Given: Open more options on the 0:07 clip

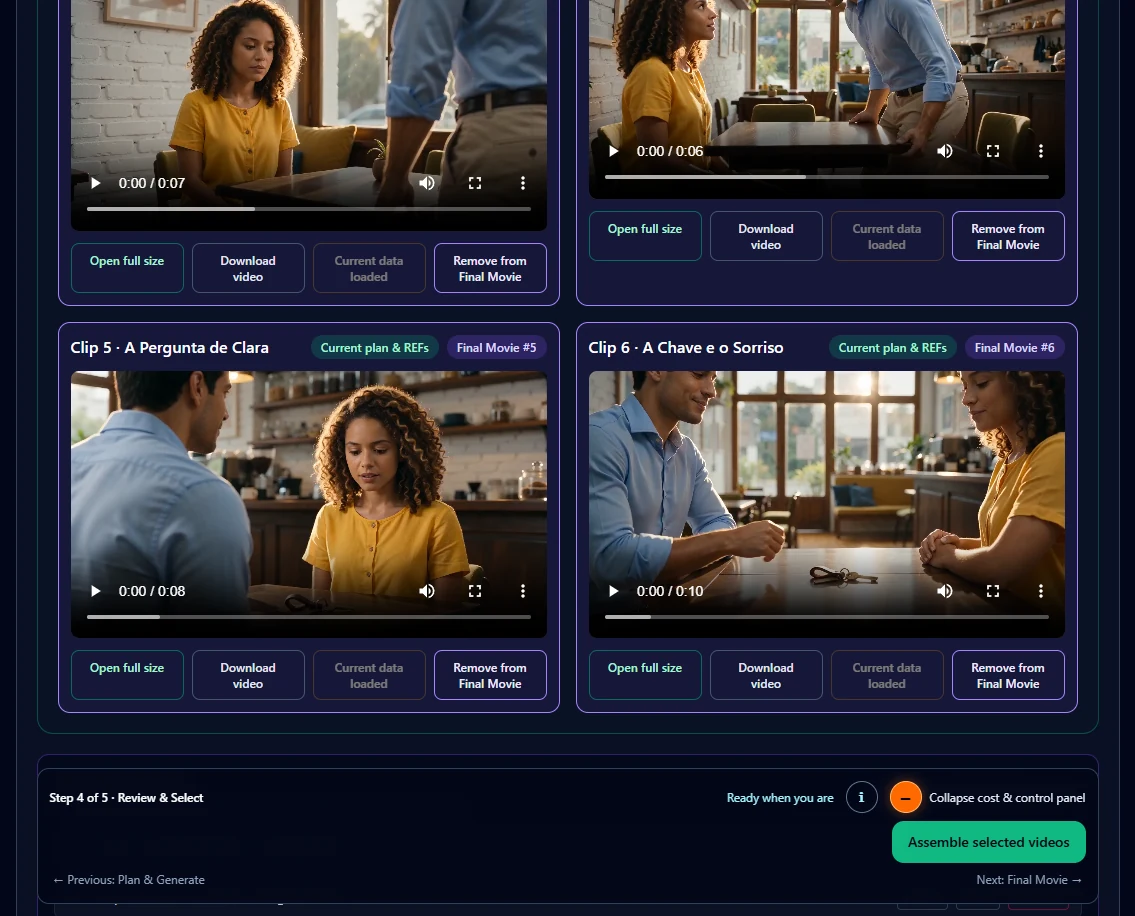Looking at the screenshot, I should pyautogui.click(x=523, y=183).
